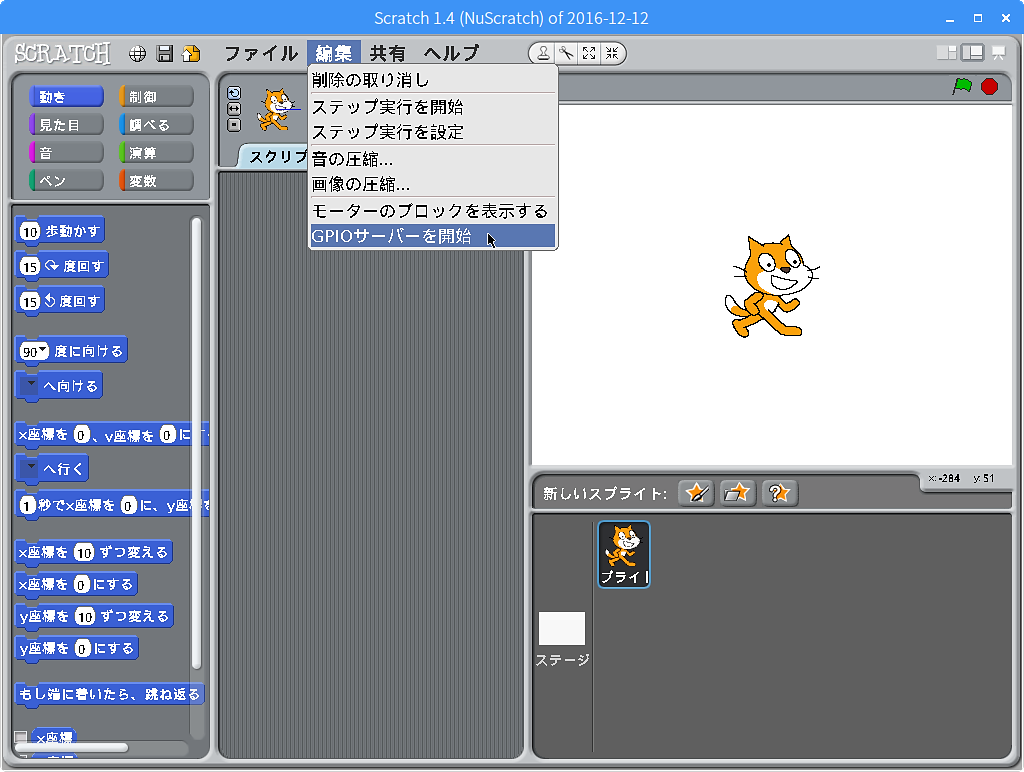Choose 画像の圧縮... from the menu
This screenshot has width=1024, height=772.
tap(432, 184)
